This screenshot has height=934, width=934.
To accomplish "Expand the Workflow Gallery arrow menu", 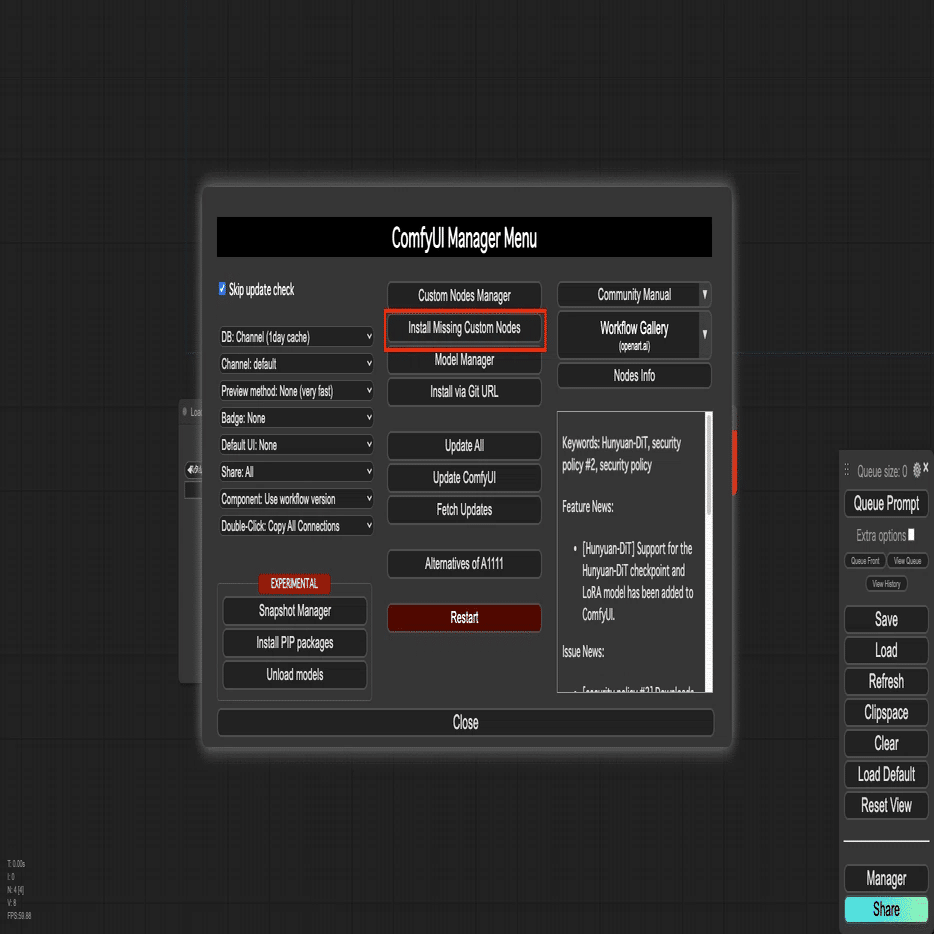I will coord(705,334).
